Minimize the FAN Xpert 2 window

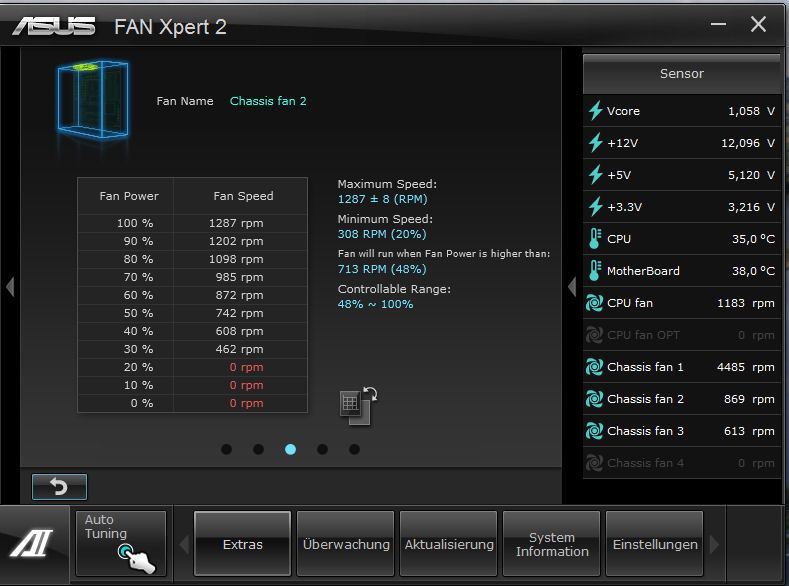[718, 24]
